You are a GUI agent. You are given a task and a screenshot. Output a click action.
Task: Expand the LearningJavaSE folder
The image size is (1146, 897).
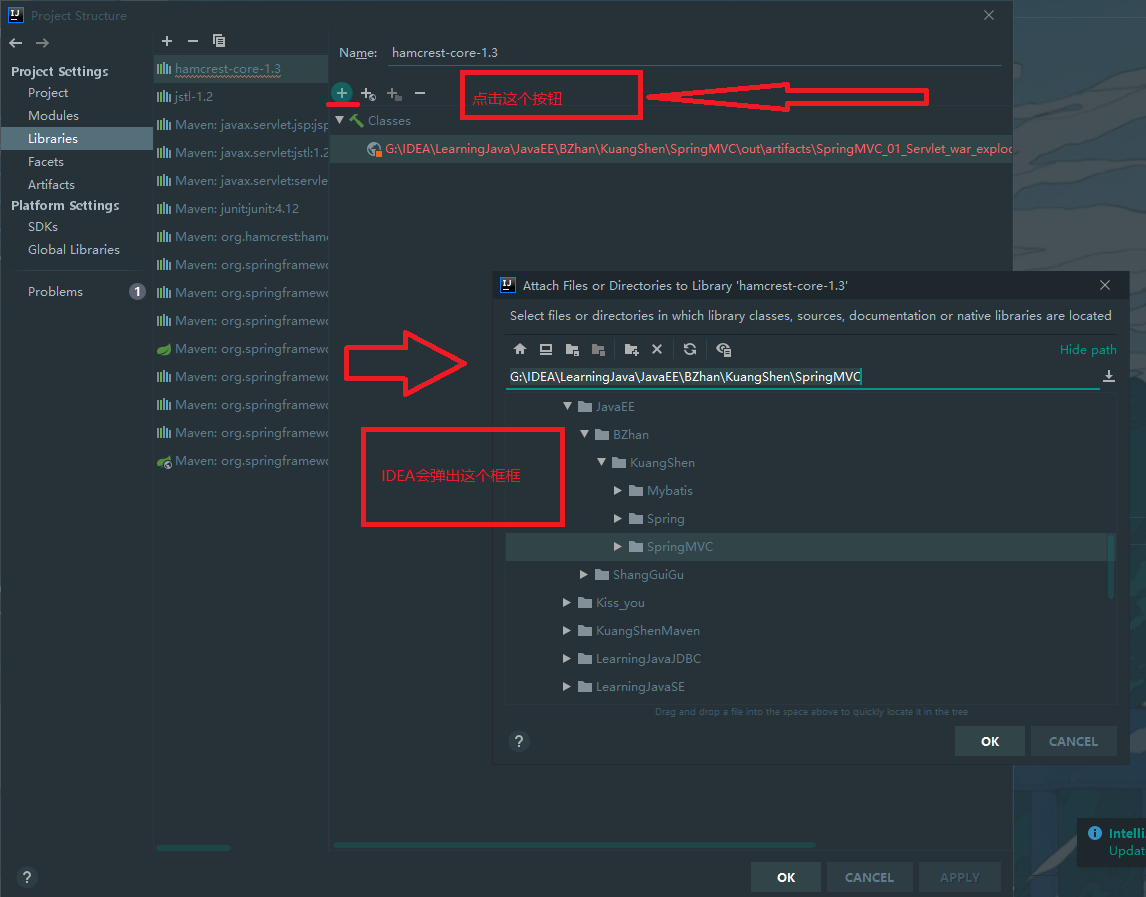coord(566,686)
